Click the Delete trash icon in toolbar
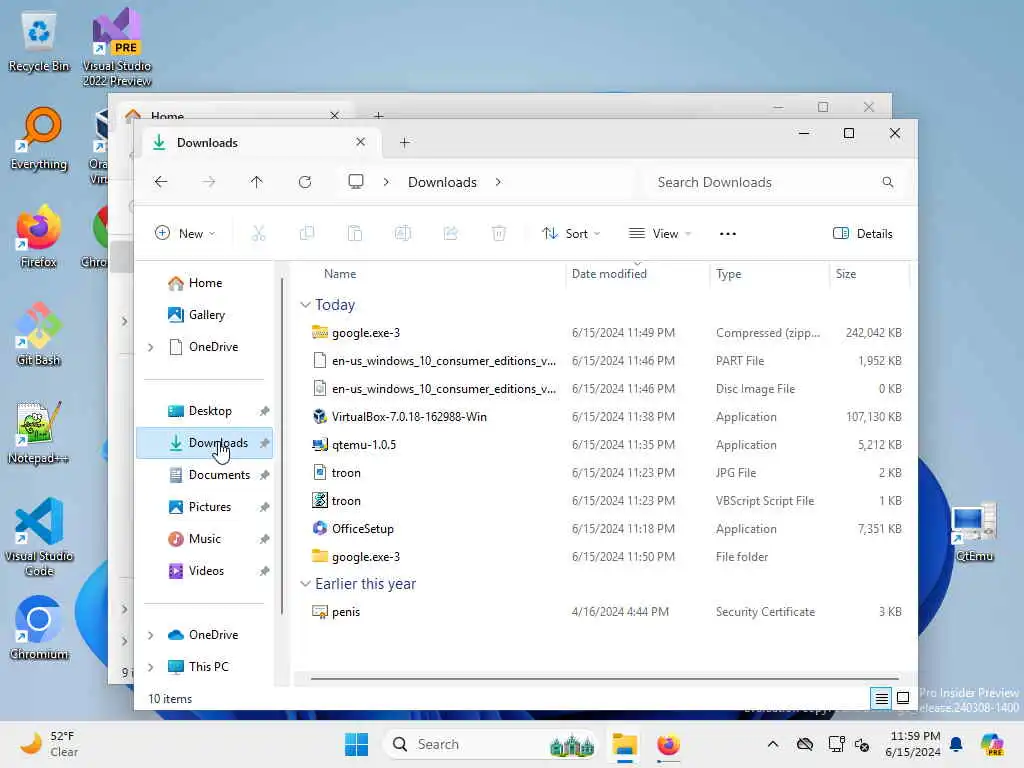1024x768 pixels. click(x=499, y=233)
